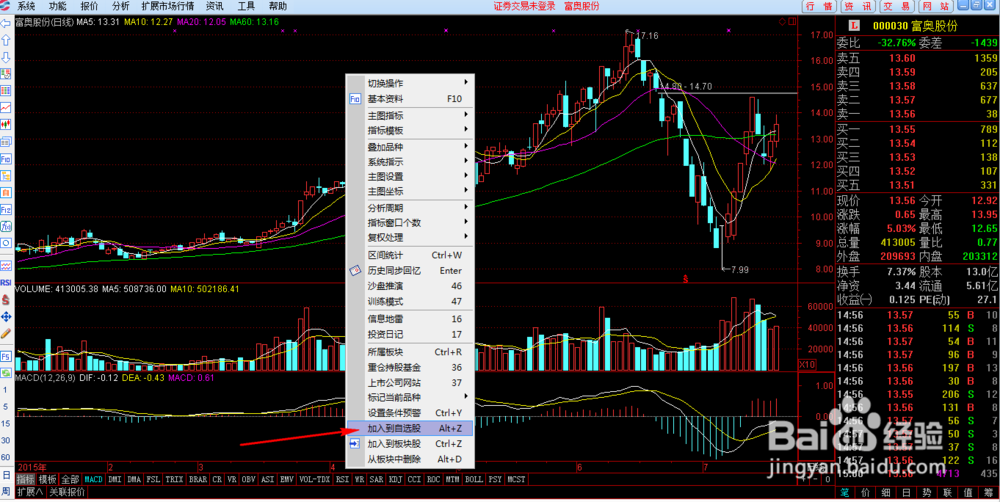Switch to 1-minute period in sidebar
Viewport: 1000px width, 502px height.
click(x=6, y=390)
